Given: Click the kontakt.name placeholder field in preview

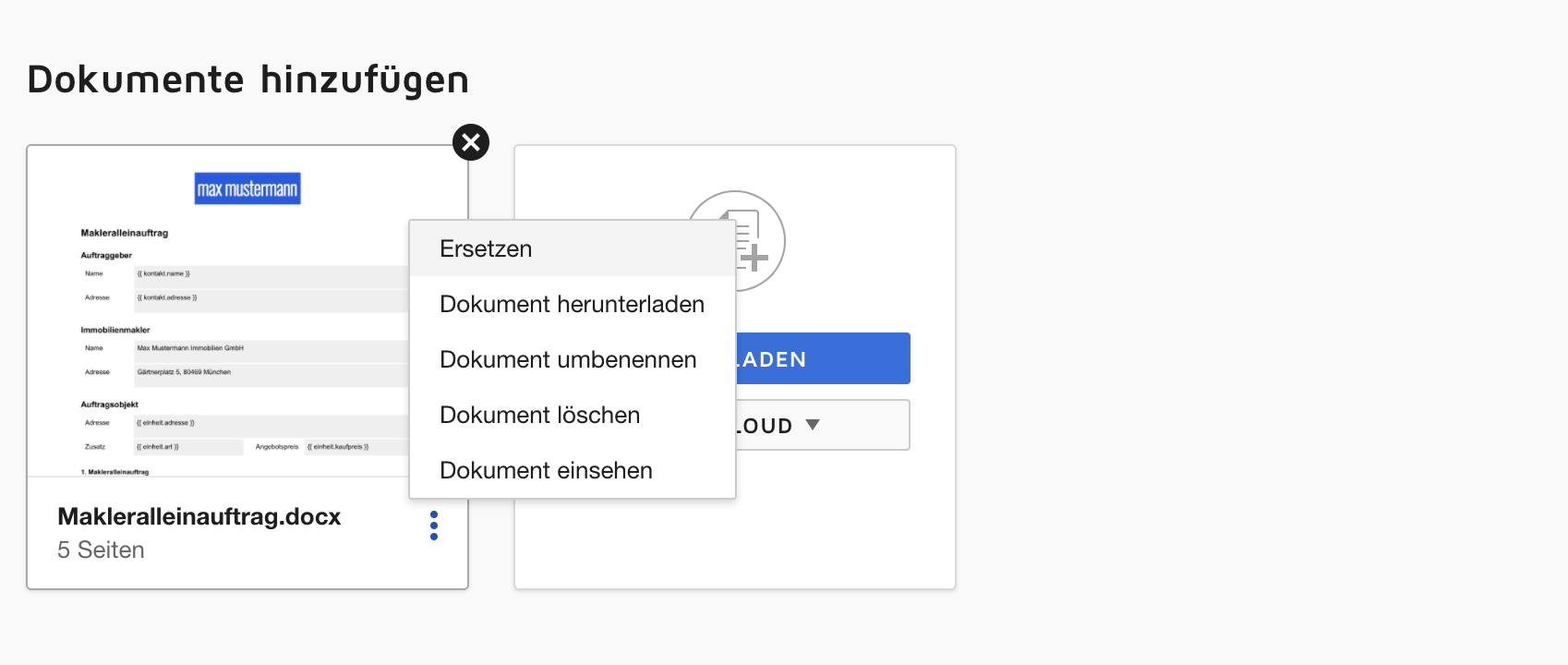Looking at the screenshot, I should (x=164, y=274).
